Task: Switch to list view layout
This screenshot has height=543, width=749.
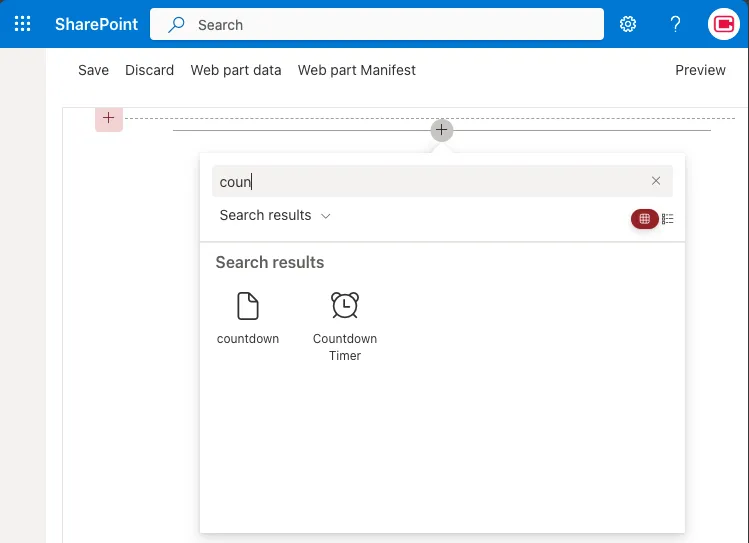Action: point(668,219)
